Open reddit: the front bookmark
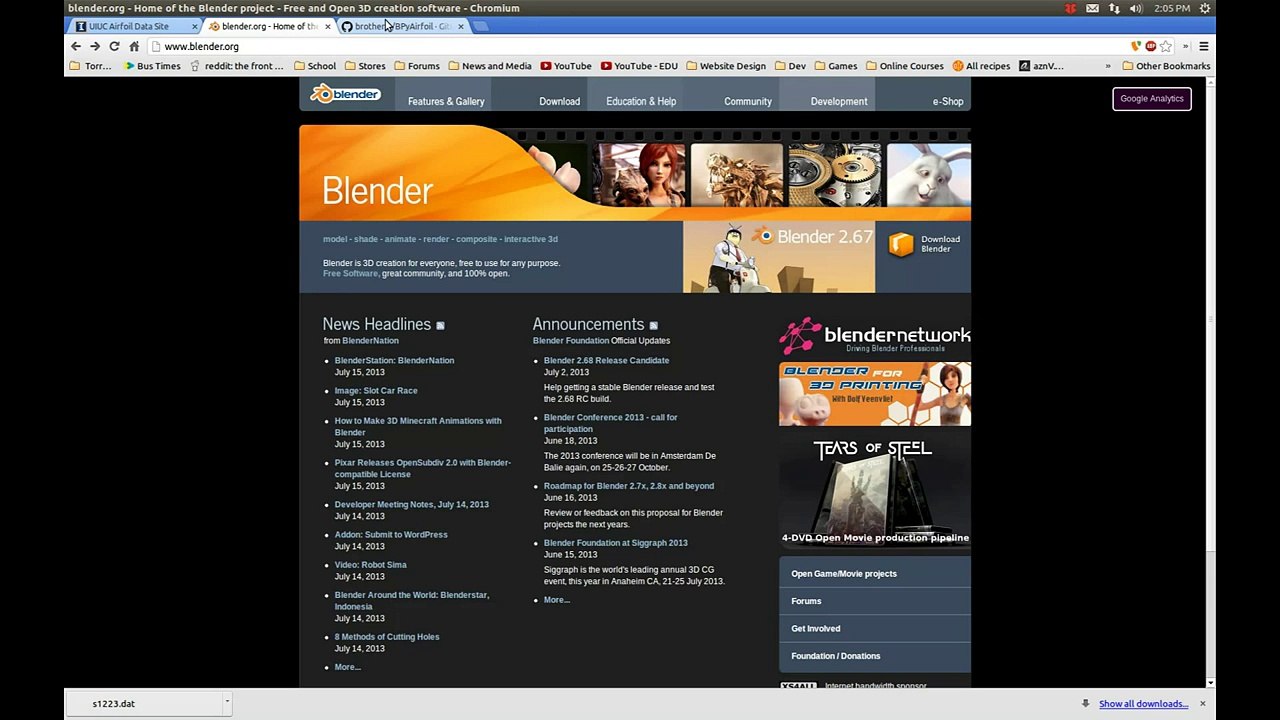Image resolution: width=1280 pixels, height=720 pixels. [x=237, y=66]
